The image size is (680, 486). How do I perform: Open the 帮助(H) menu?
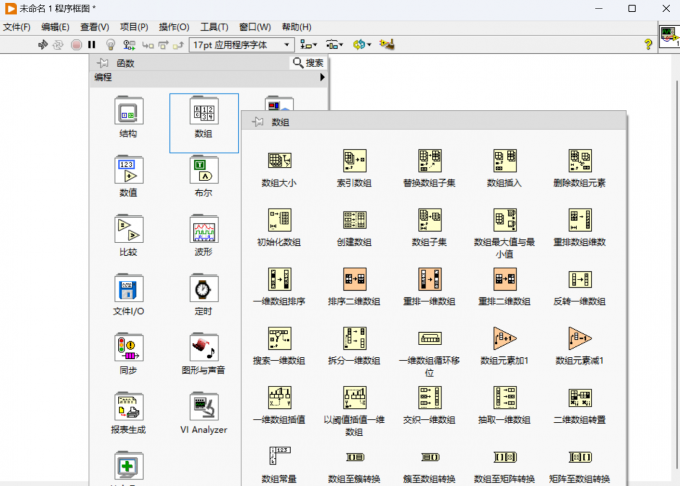(x=297, y=27)
